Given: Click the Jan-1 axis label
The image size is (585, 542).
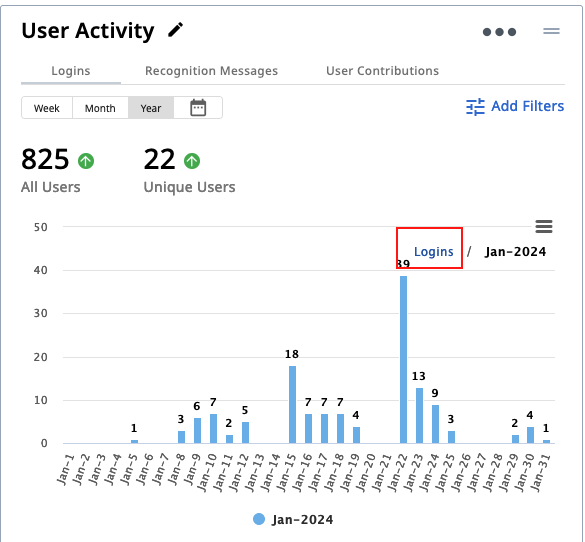Looking at the screenshot, I should tap(66, 469).
